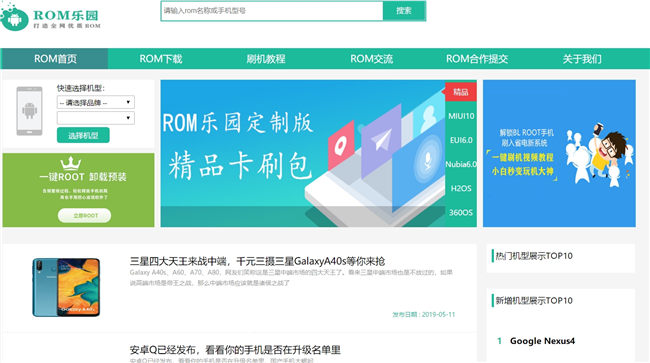Click the grey phone icon in model selector

pyautogui.click(x=29, y=111)
